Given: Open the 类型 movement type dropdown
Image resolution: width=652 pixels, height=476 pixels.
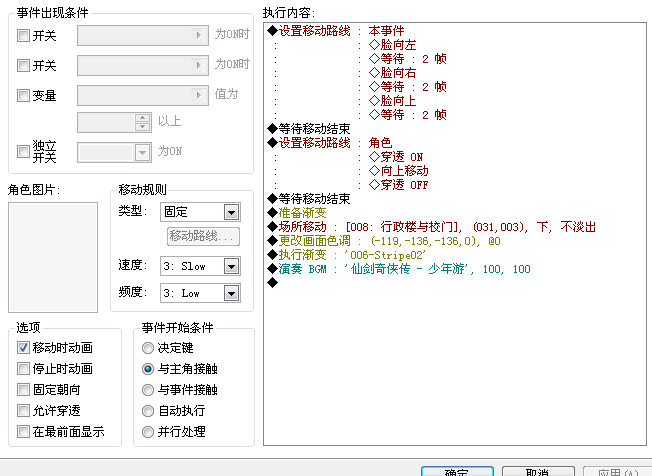Looking at the screenshot, I should tap(231, 212).
